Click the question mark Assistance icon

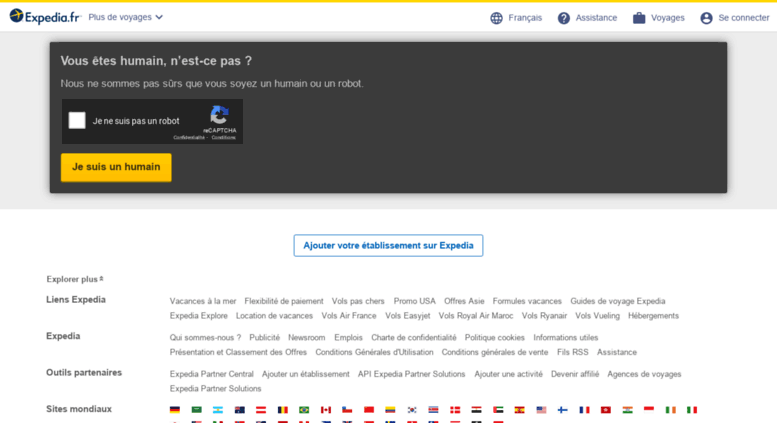[563, 18]
